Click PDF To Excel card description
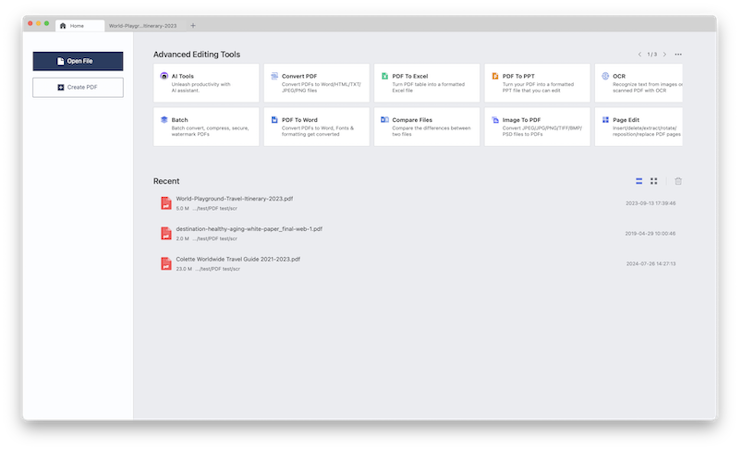Viewport: 739px width, 450px height. [428, 88]
